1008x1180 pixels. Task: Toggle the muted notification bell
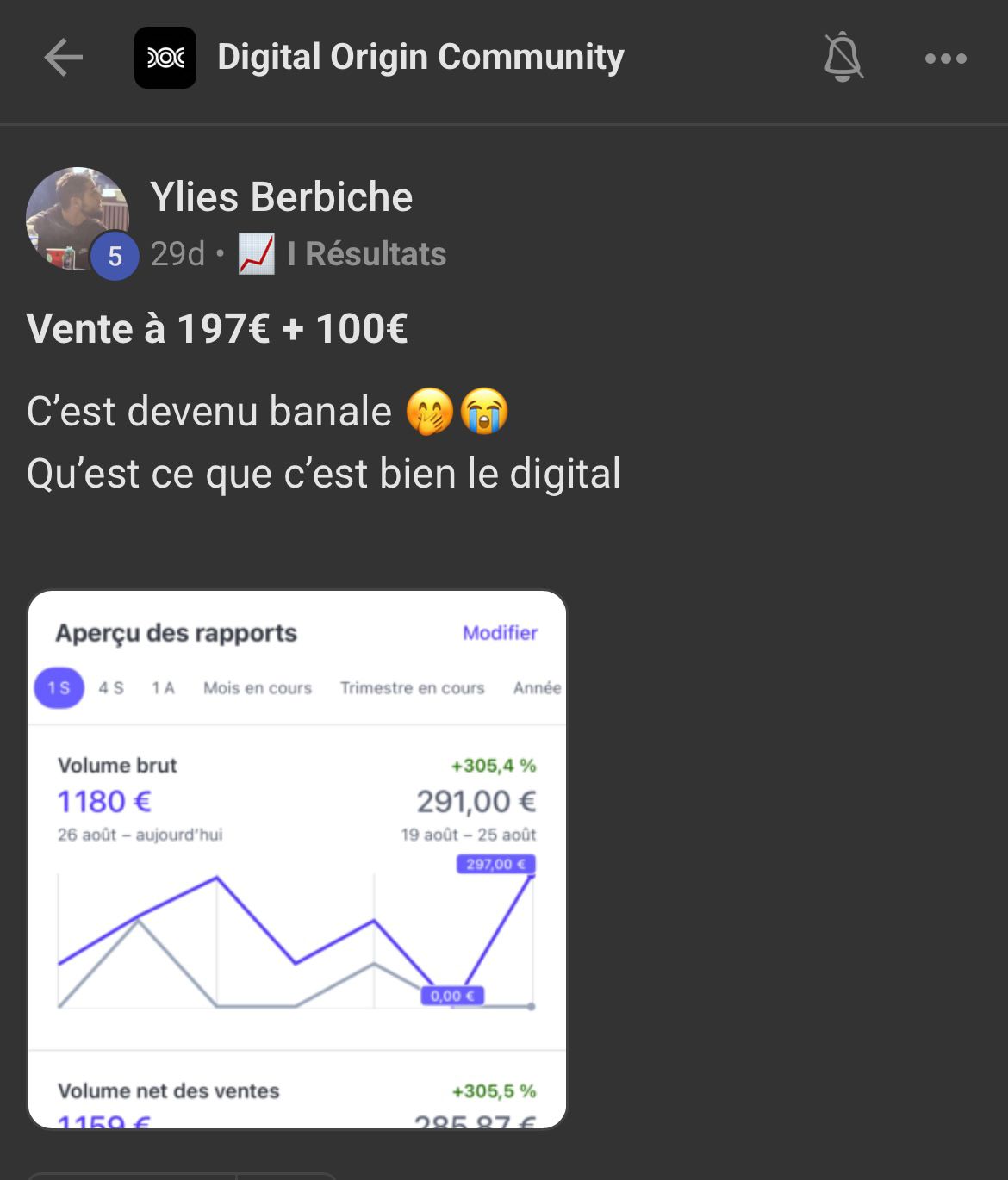[843, 58]
